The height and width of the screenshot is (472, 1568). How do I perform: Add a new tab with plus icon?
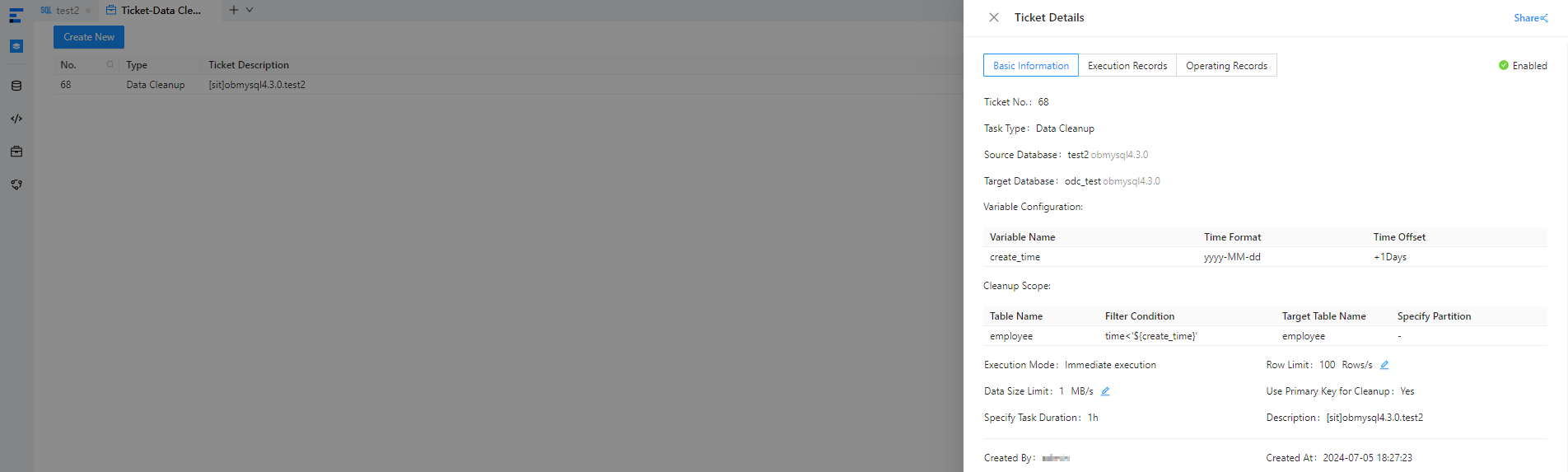(x=234, y=10)
